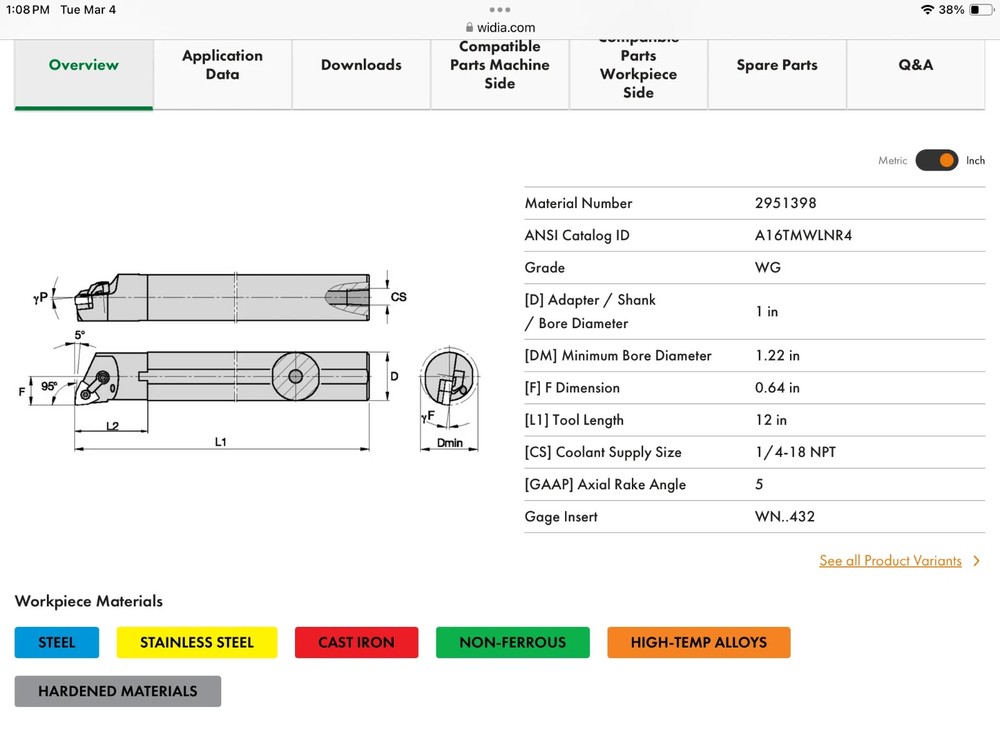This screenshot has height=750, width=1000.
Task: Click the Workpiece Materials heading
Action: click(89, 601)
